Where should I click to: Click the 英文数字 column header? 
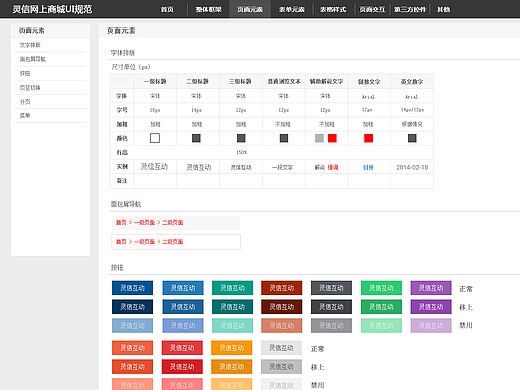click(412, 81)
